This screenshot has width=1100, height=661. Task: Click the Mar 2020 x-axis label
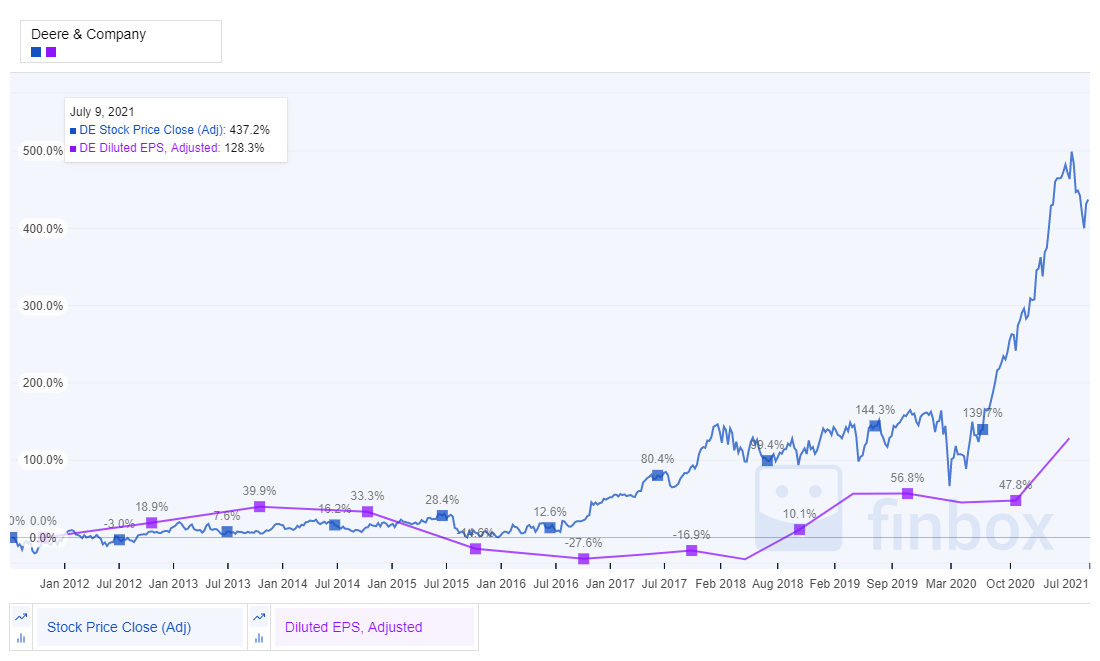click(951, 584)
